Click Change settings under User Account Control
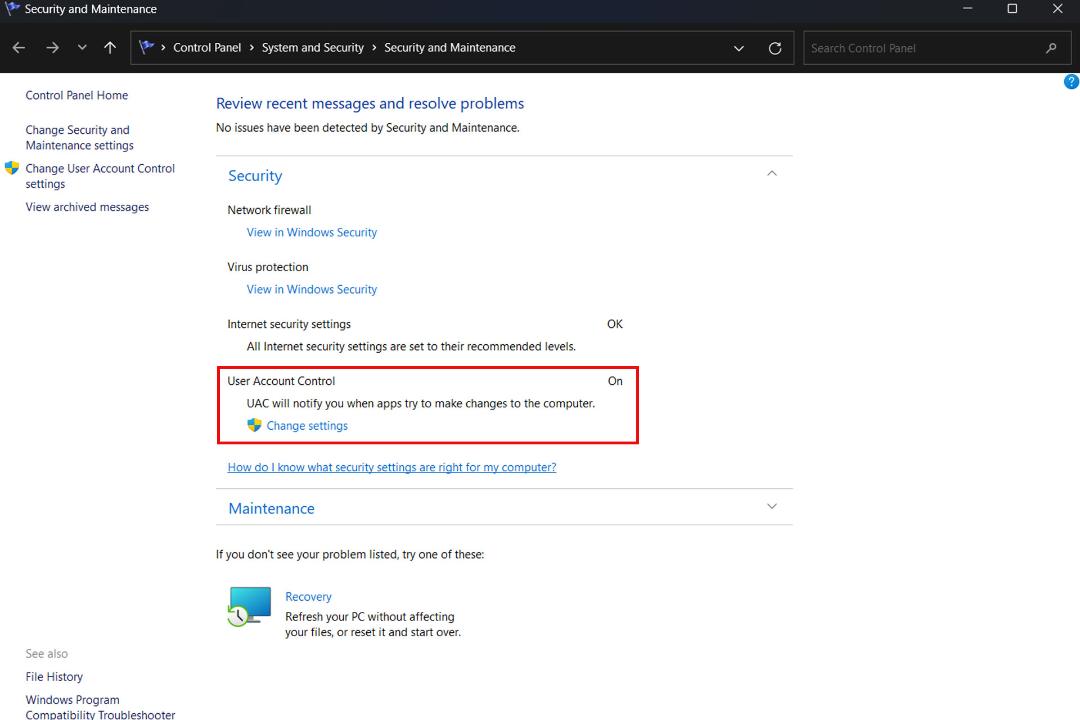1080x720 pixels. coord(307,426)
